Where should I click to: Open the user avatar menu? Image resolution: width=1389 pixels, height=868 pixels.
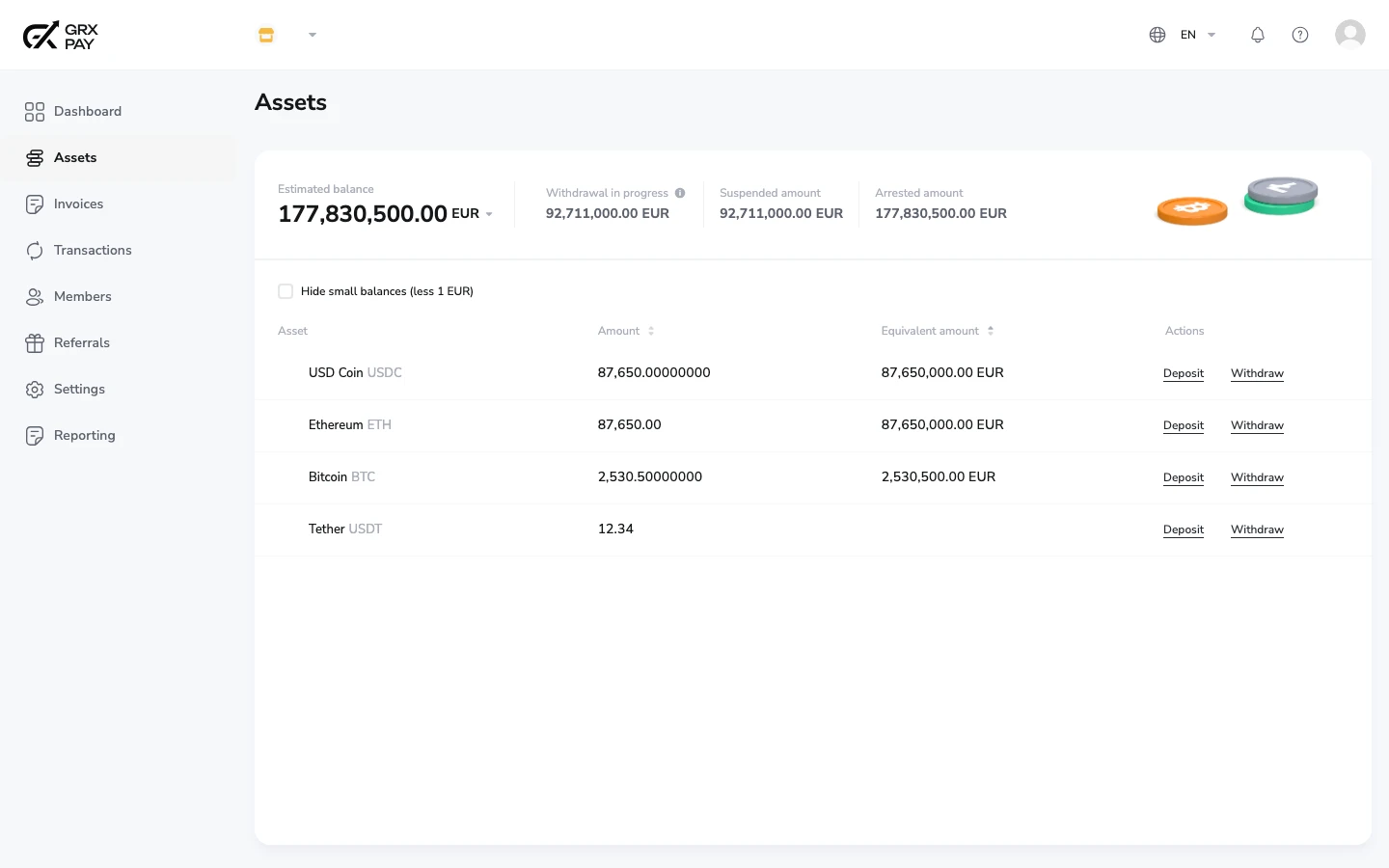tap(1350, 35)
